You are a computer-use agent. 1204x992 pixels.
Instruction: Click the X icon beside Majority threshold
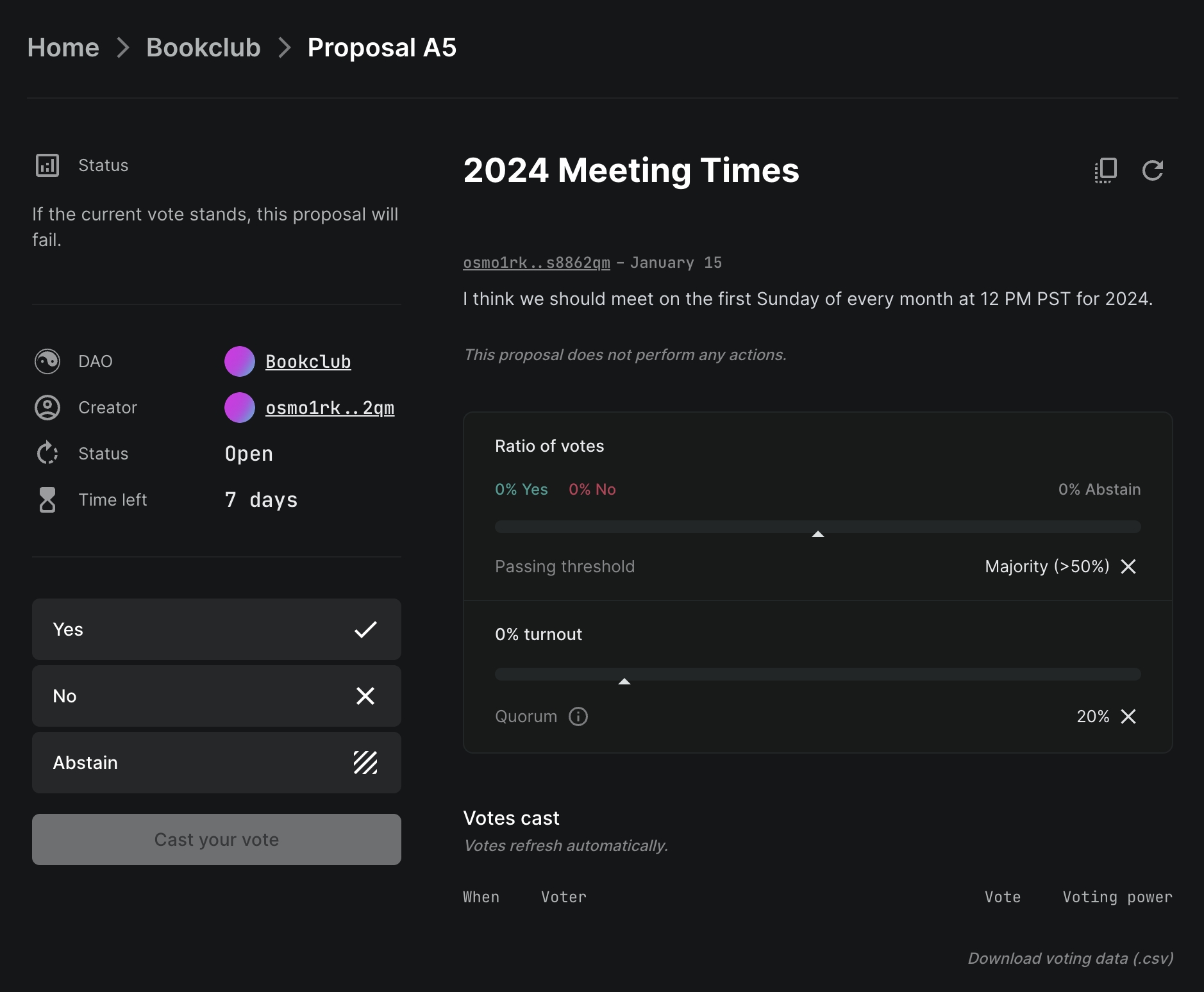tap(1128, 566)
